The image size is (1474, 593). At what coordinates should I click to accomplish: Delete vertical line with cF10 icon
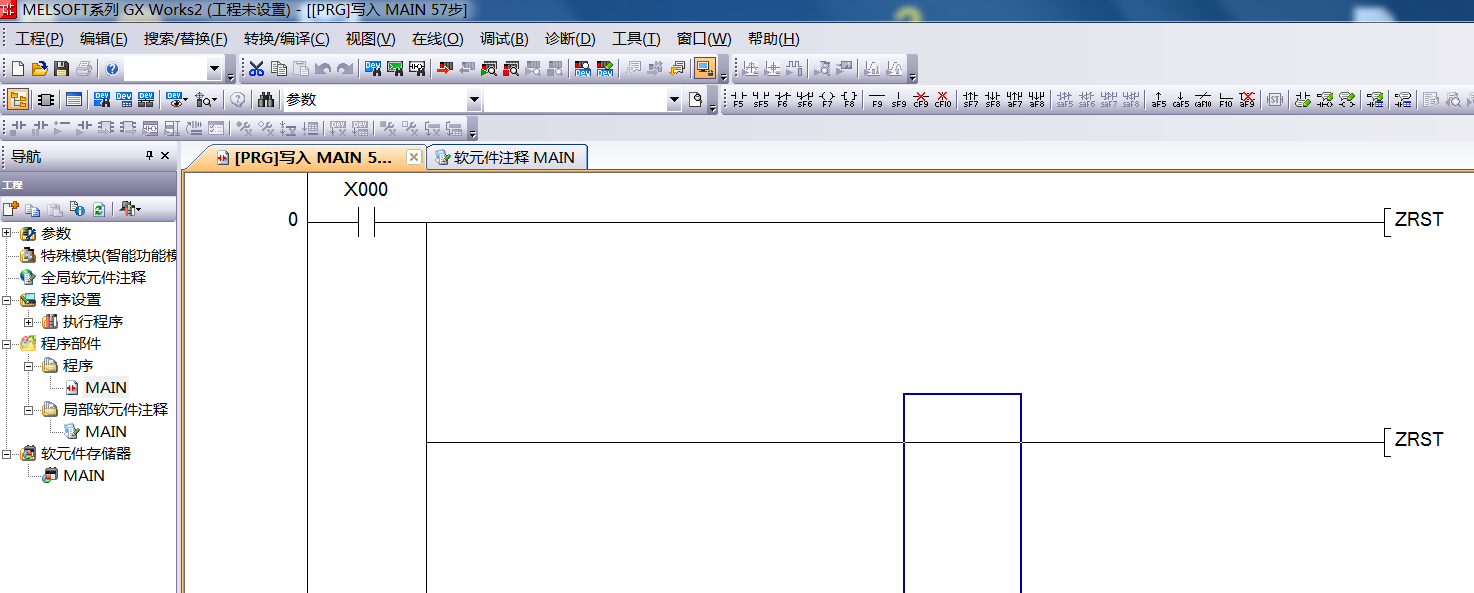tap(943, 100)
